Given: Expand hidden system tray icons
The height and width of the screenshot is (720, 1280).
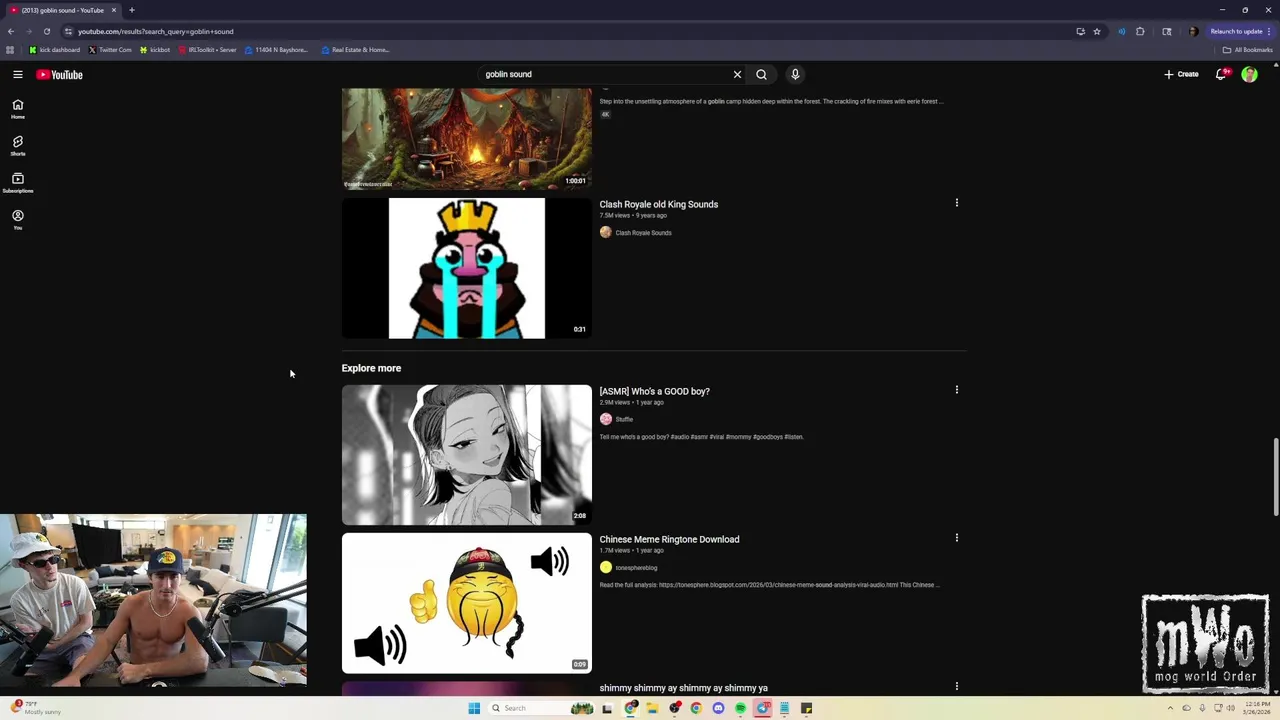Looking at the screenshot, I should tap(1170, 708).
